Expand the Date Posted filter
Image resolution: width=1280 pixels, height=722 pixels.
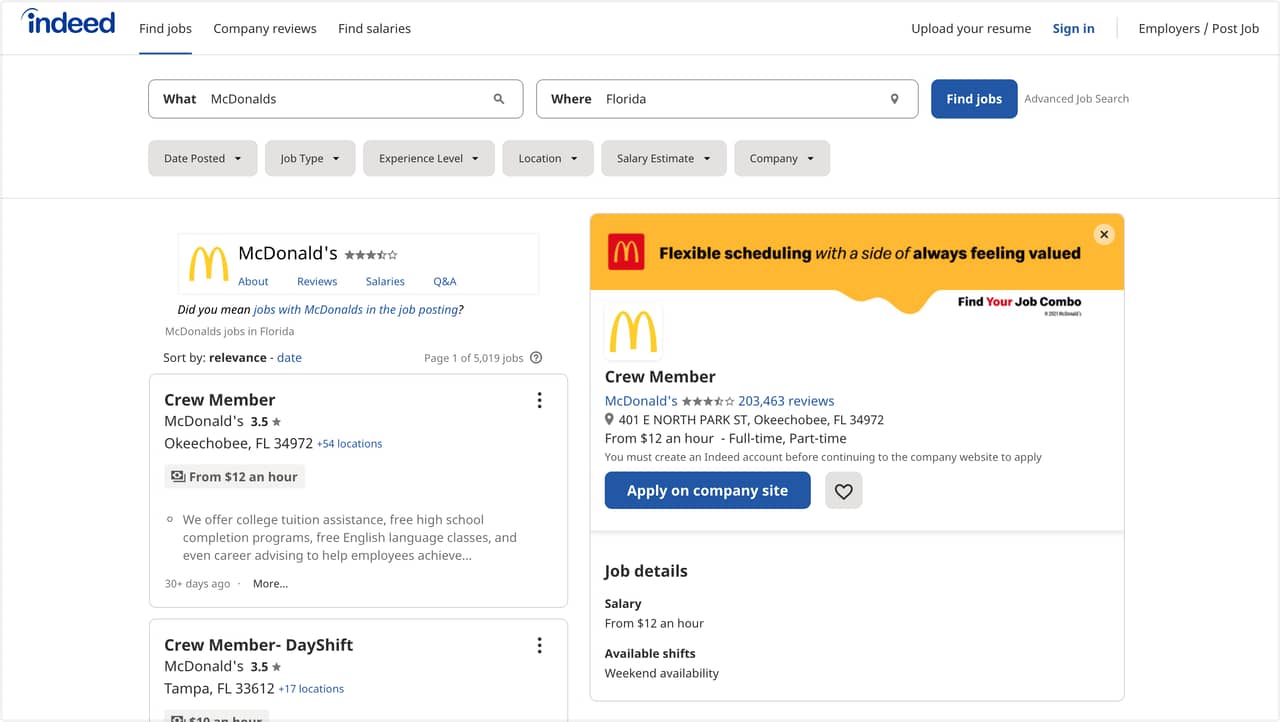[203, 158]
